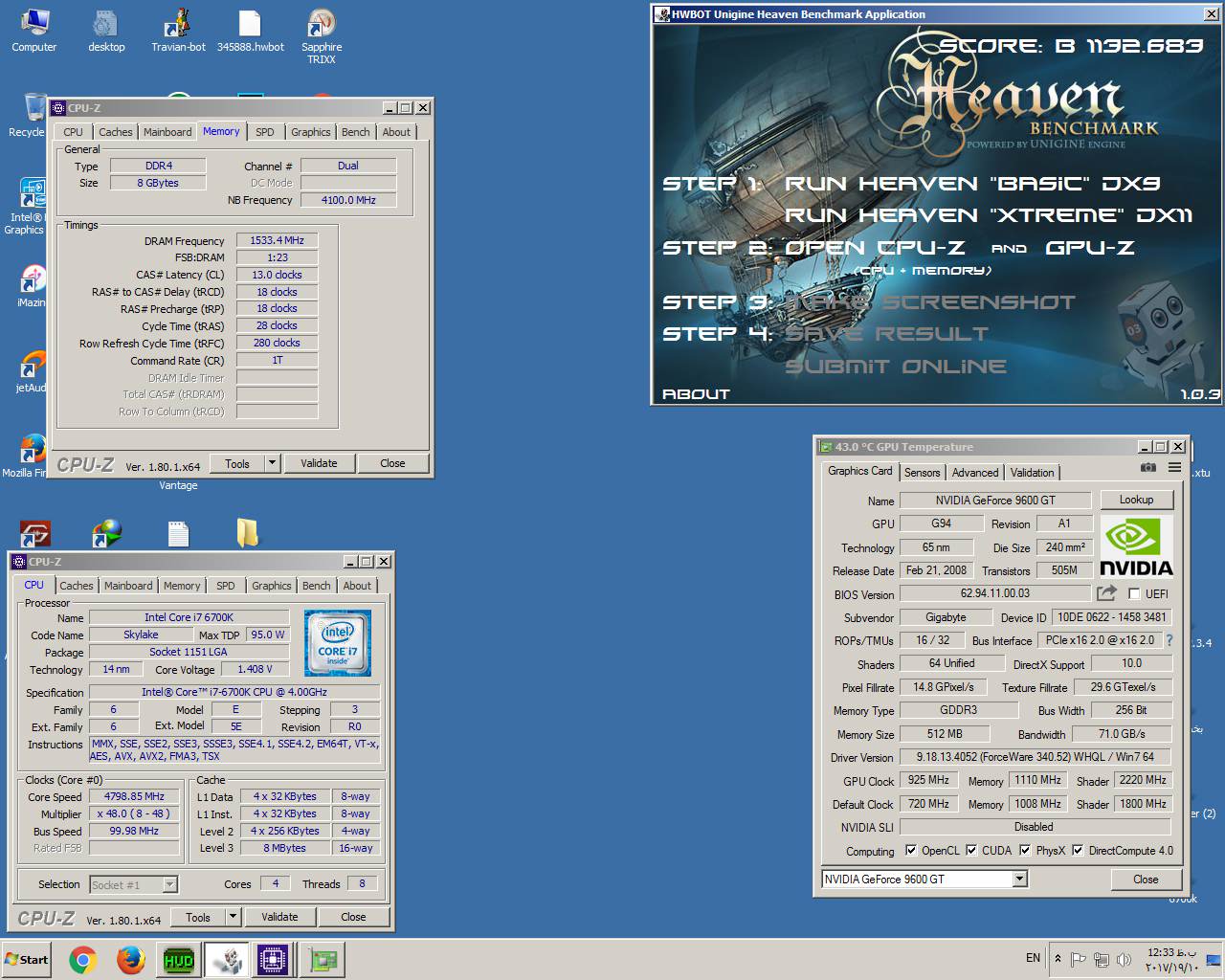Image resolution: width=1225 pixels, height=980 pixels.
Task: Click Validate in Memory CPU-Z window
Action: [319, 463]
